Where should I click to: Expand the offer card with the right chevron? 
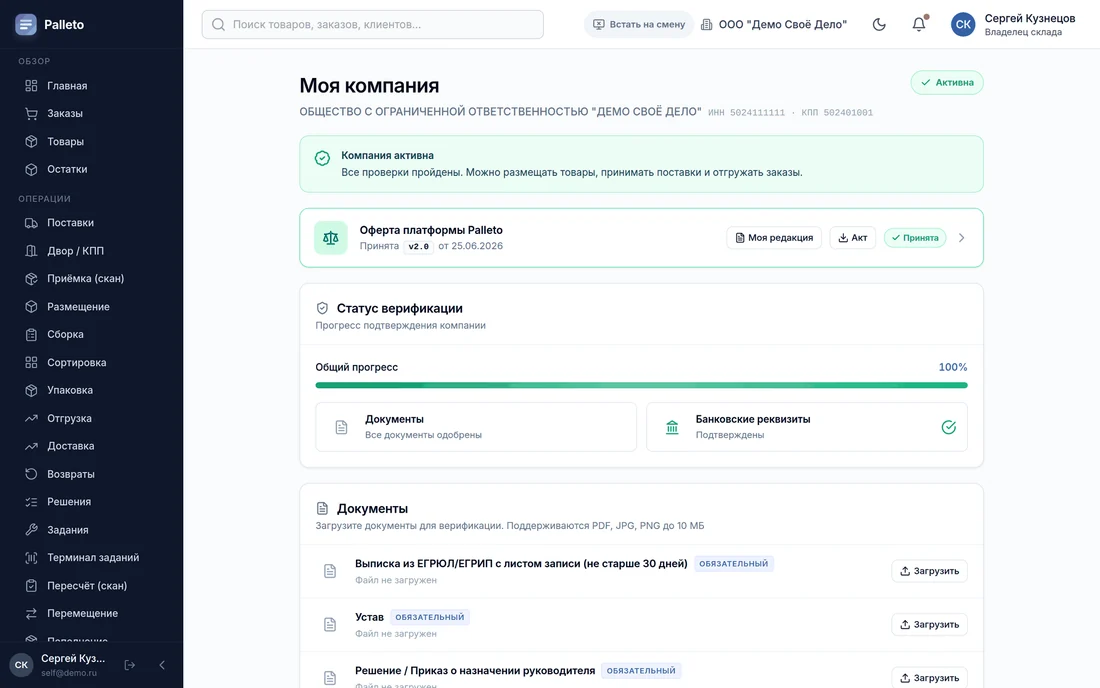[962, 238]
